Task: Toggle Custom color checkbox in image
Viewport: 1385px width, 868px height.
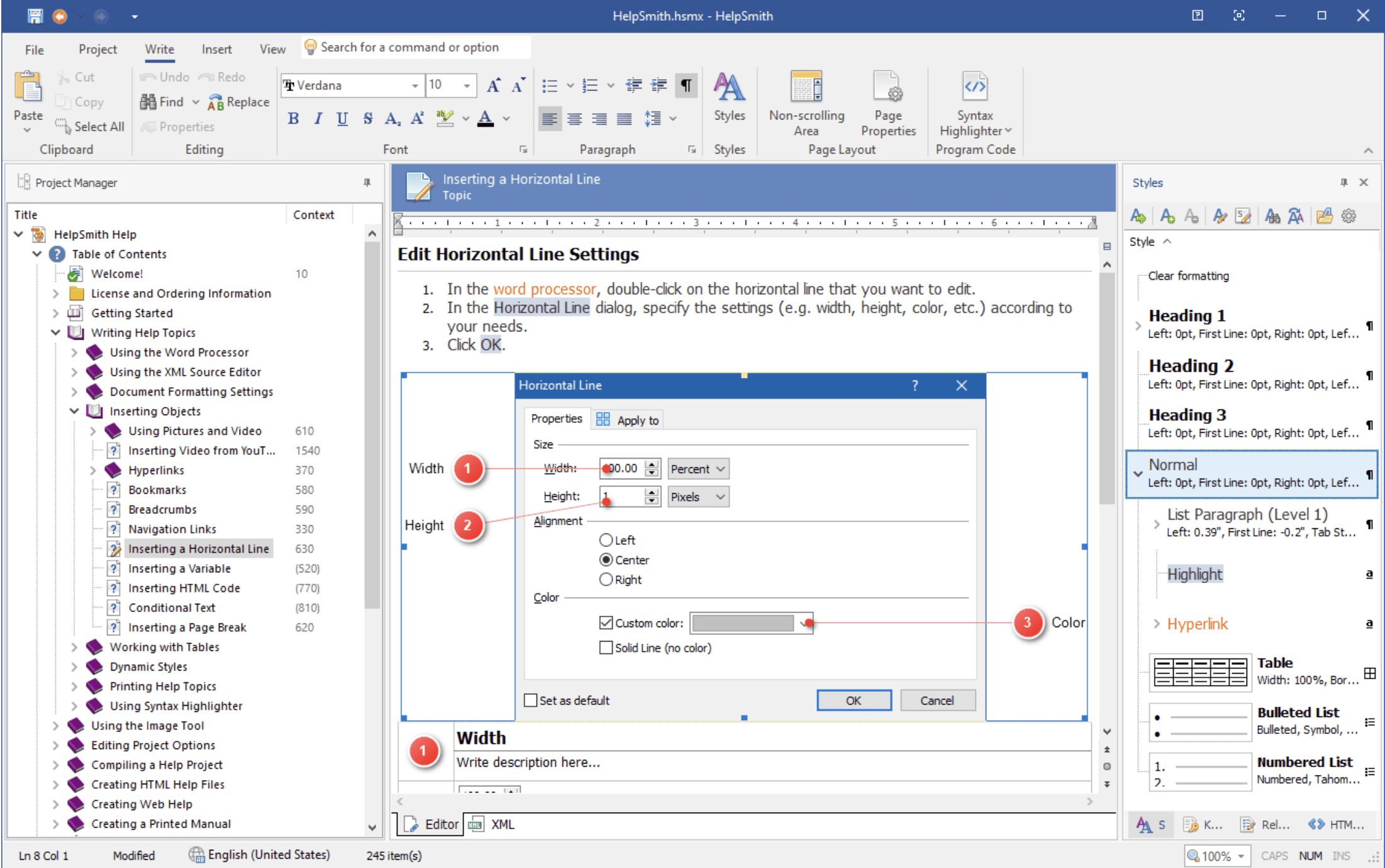Action: 606,623
